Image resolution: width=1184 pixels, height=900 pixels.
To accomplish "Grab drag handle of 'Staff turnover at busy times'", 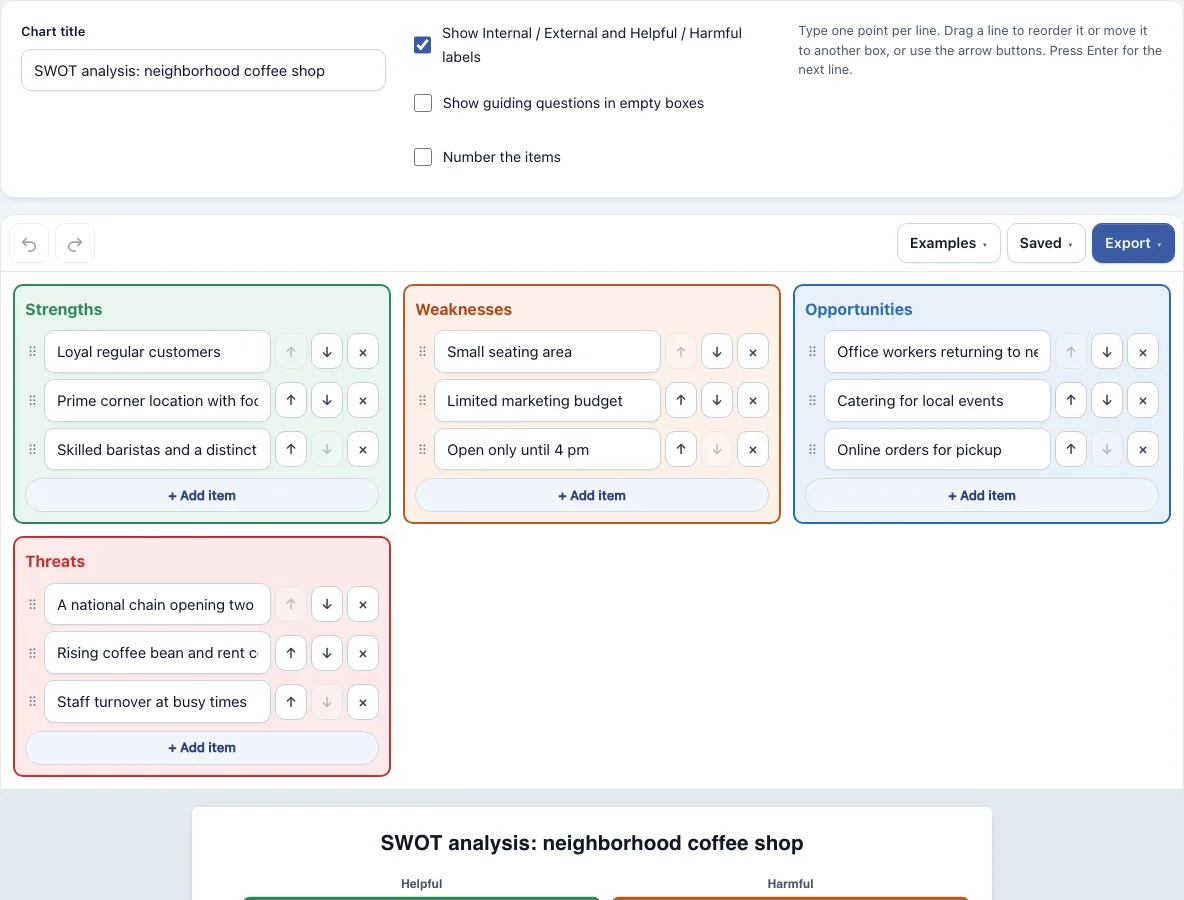I will [32, 702].
